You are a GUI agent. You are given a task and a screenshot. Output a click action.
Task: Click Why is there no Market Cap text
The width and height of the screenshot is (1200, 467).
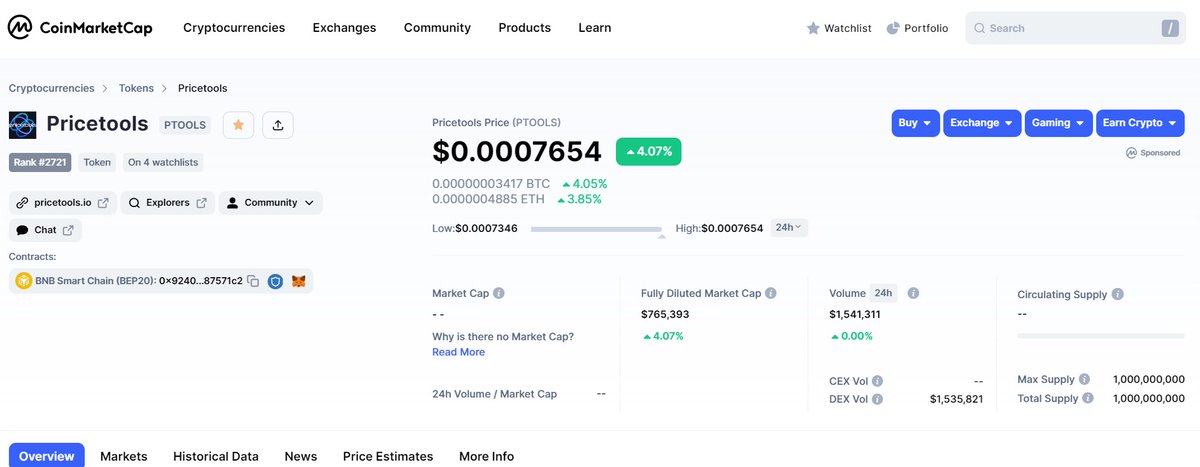point(503,336)
